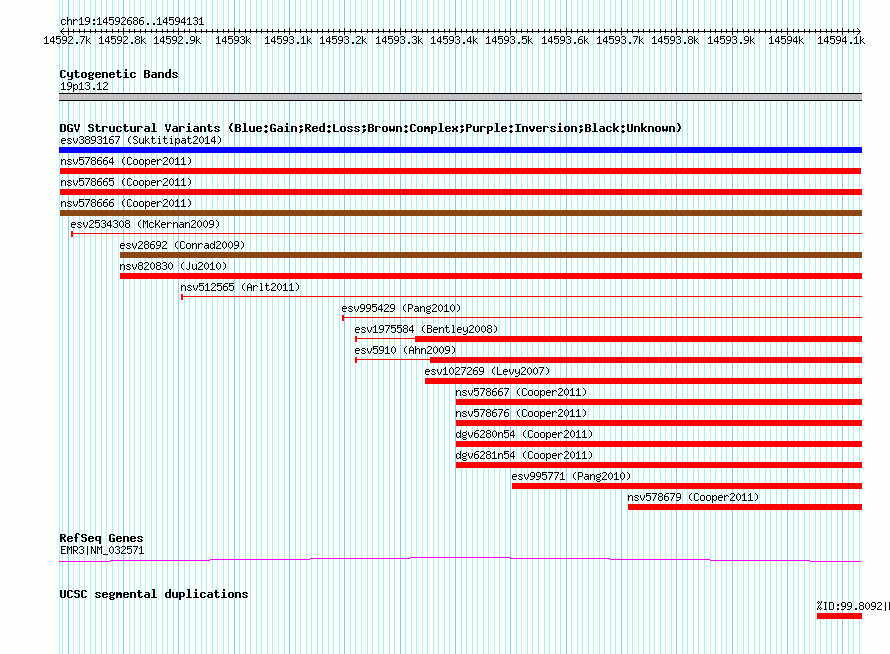890x654 pixels.
Task: Click the brown nsv578666 complex bar
Action: pyautogui.click(x=460, y=213)
